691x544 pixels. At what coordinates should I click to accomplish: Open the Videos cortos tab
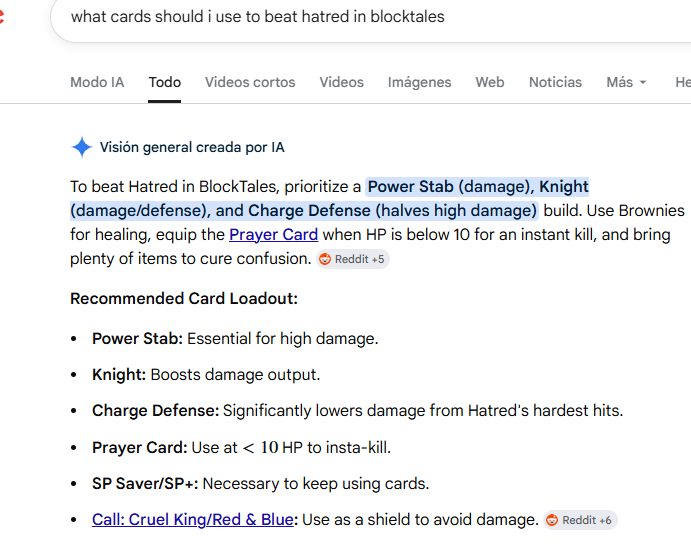coord(250,82)
